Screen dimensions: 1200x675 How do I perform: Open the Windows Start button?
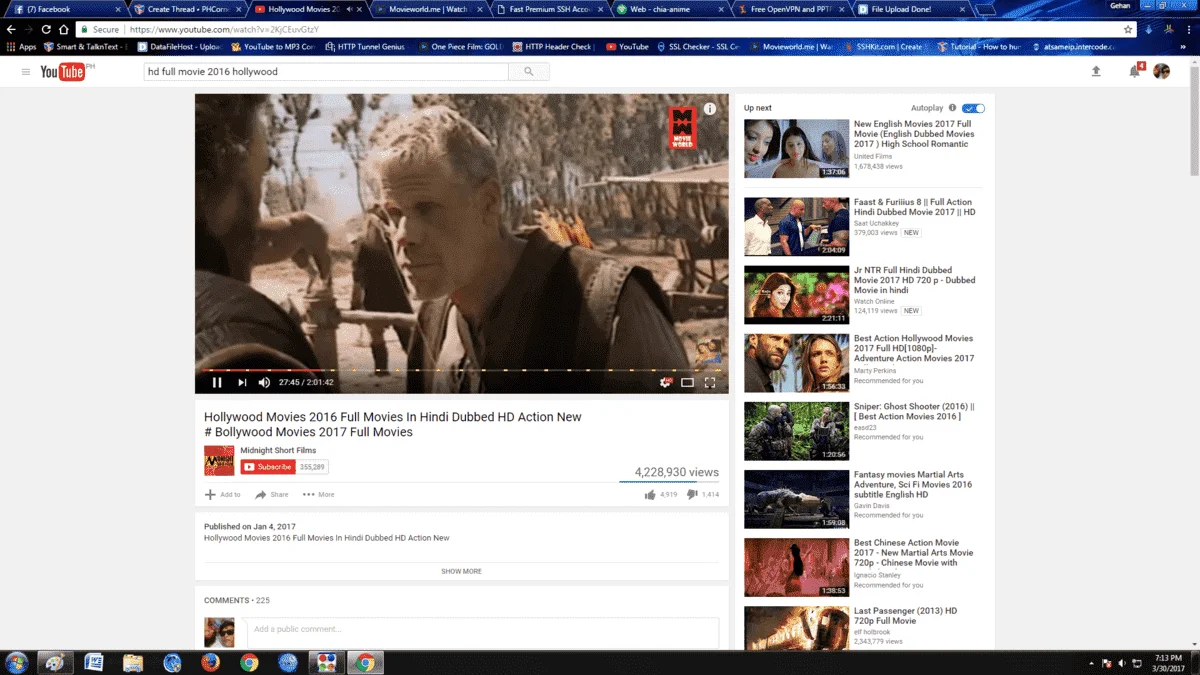pyautogui.click(x=17, y=663)
